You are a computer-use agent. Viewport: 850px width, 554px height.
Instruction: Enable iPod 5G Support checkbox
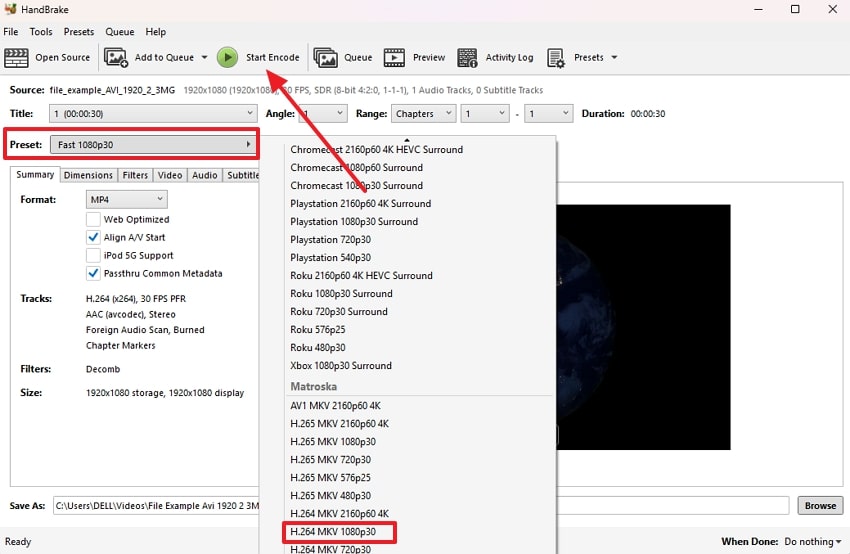tap(93, 255)
